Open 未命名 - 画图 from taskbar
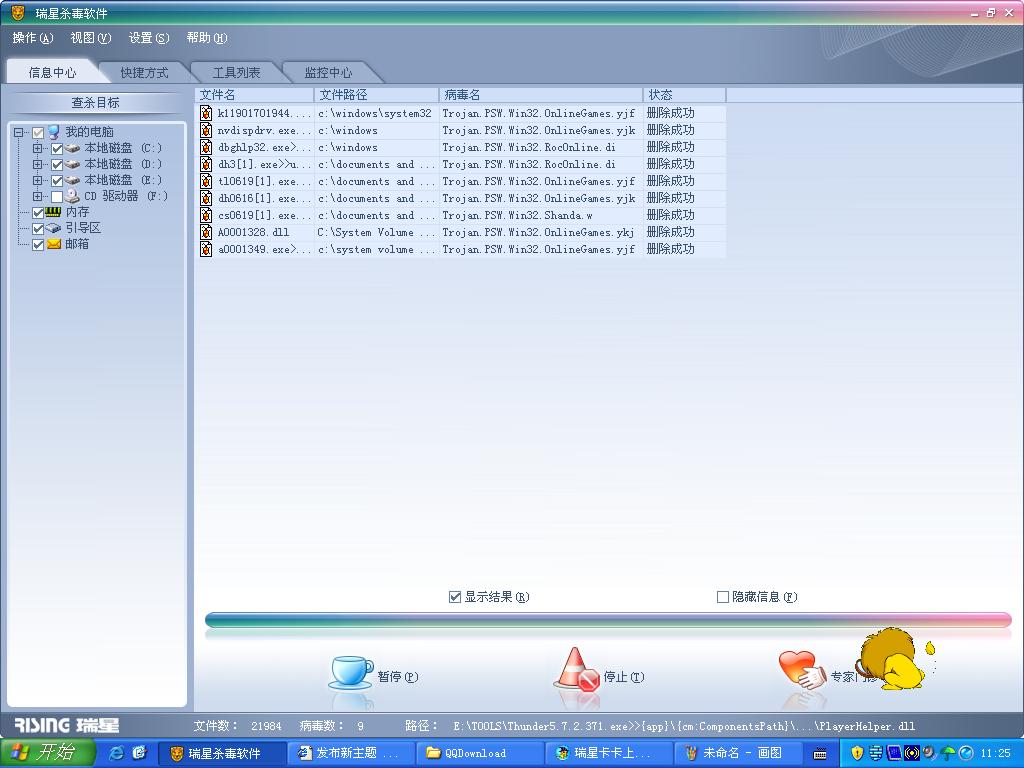The width and height of the screenshot is (1024, 768). click(739, 753)
